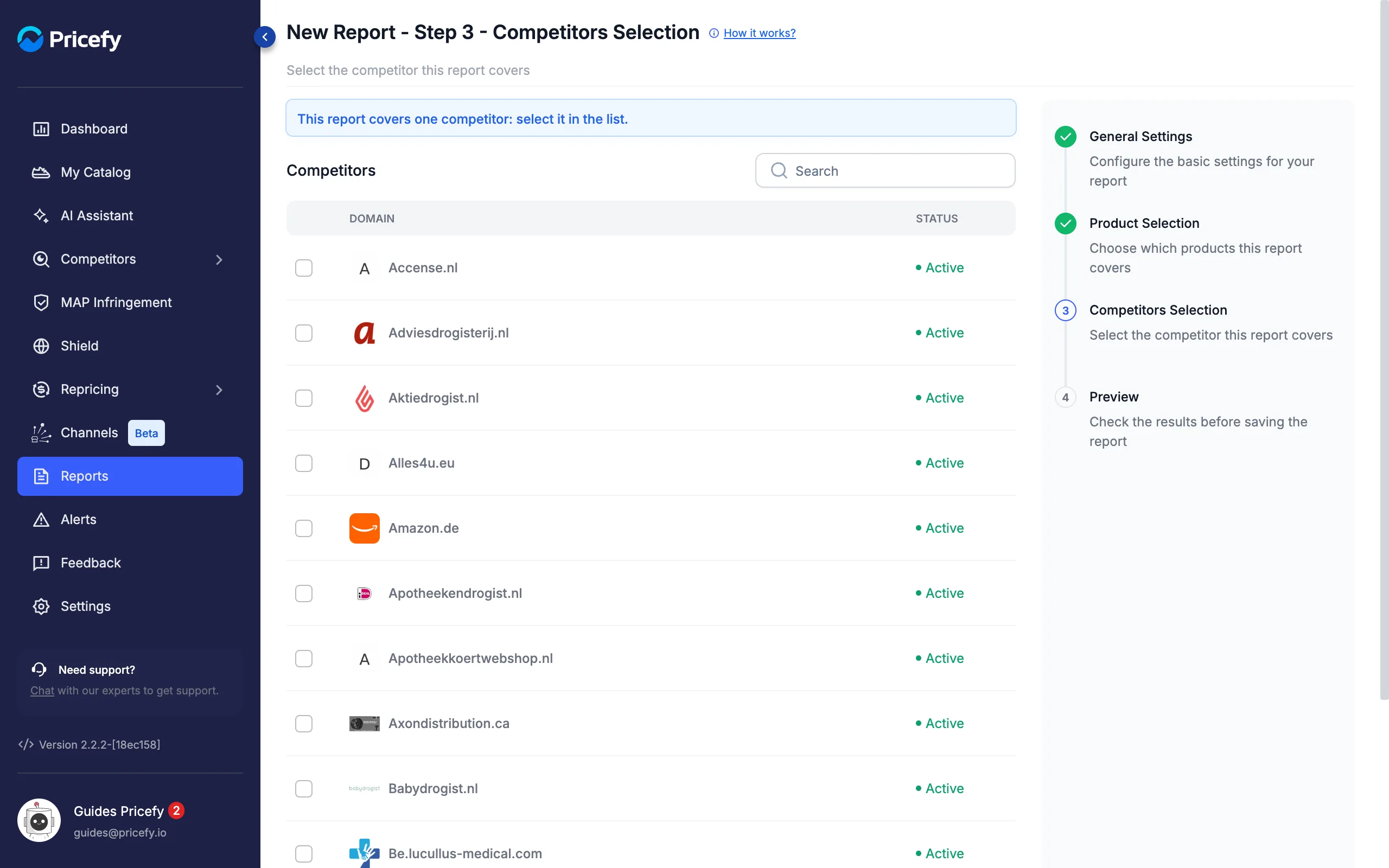Open the My Catalog menu item
Image resolution: width=1389 pixels, height=868 pixels.
point(130,172)
